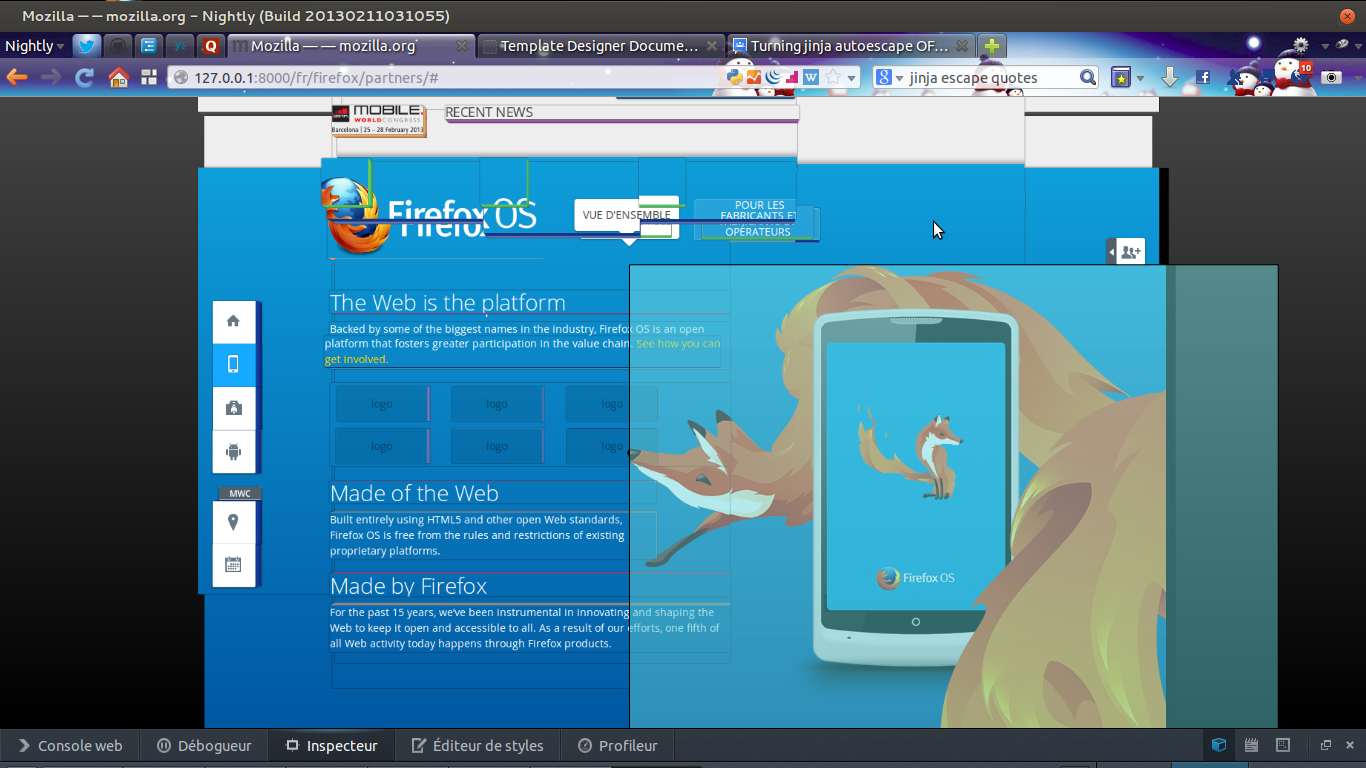Run search with magnifier button
The width and height of the screenshot is (1366, 768).
click(x=1088, y=77)
